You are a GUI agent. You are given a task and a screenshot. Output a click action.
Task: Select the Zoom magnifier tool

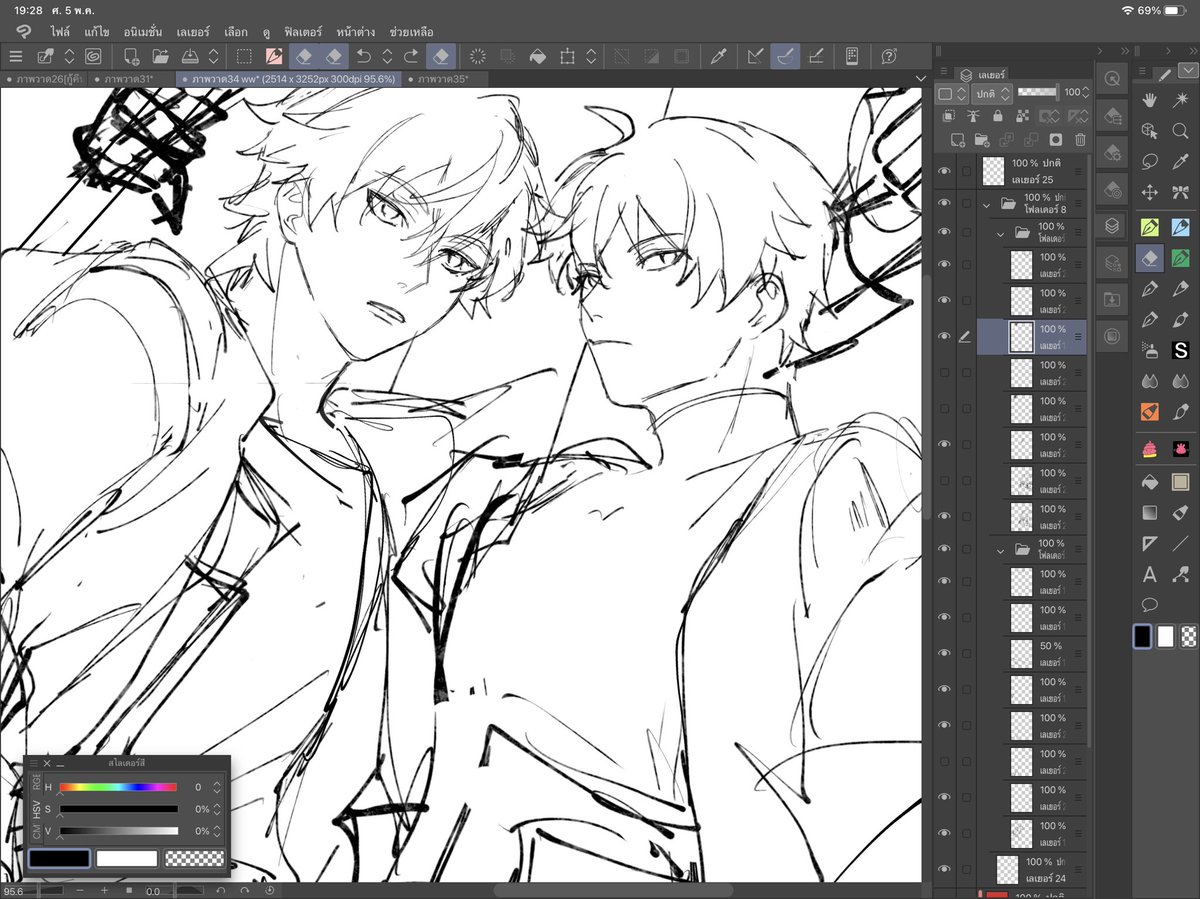1180,131
